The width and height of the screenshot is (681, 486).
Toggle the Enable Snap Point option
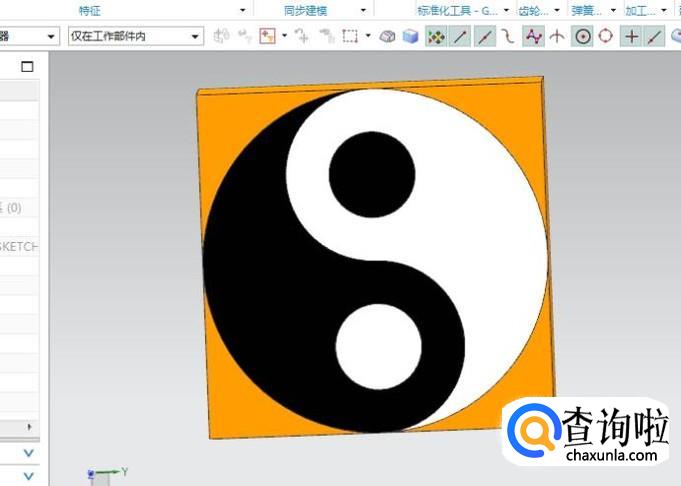[x=436, y=36]
